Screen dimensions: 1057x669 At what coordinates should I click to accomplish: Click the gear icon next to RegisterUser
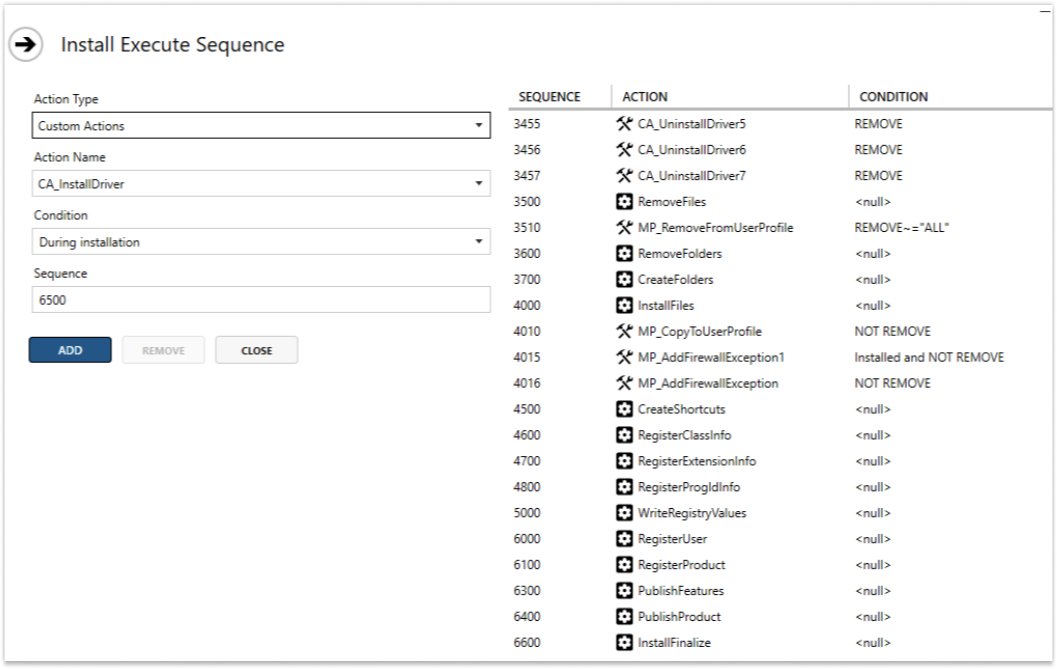624,539
